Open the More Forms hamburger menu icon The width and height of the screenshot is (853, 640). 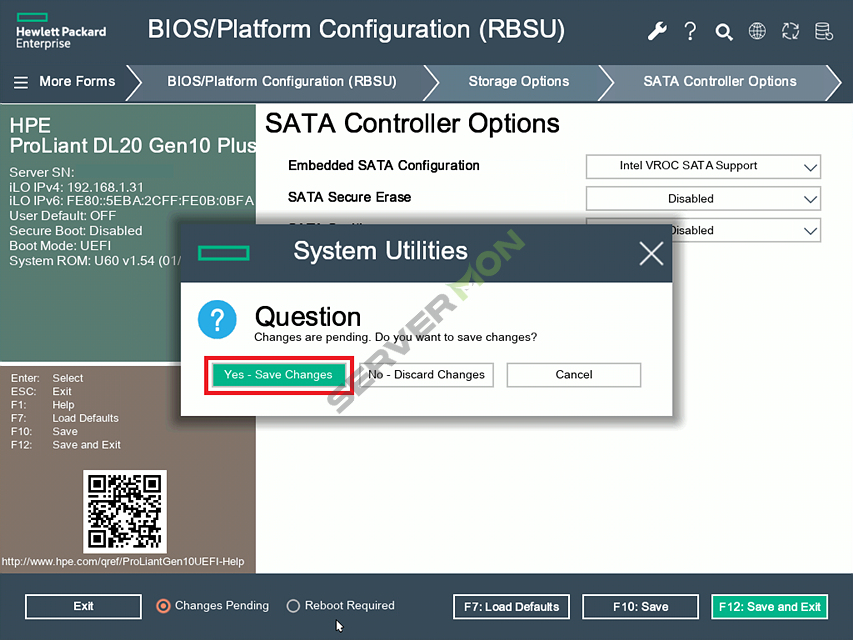point(21,82)
